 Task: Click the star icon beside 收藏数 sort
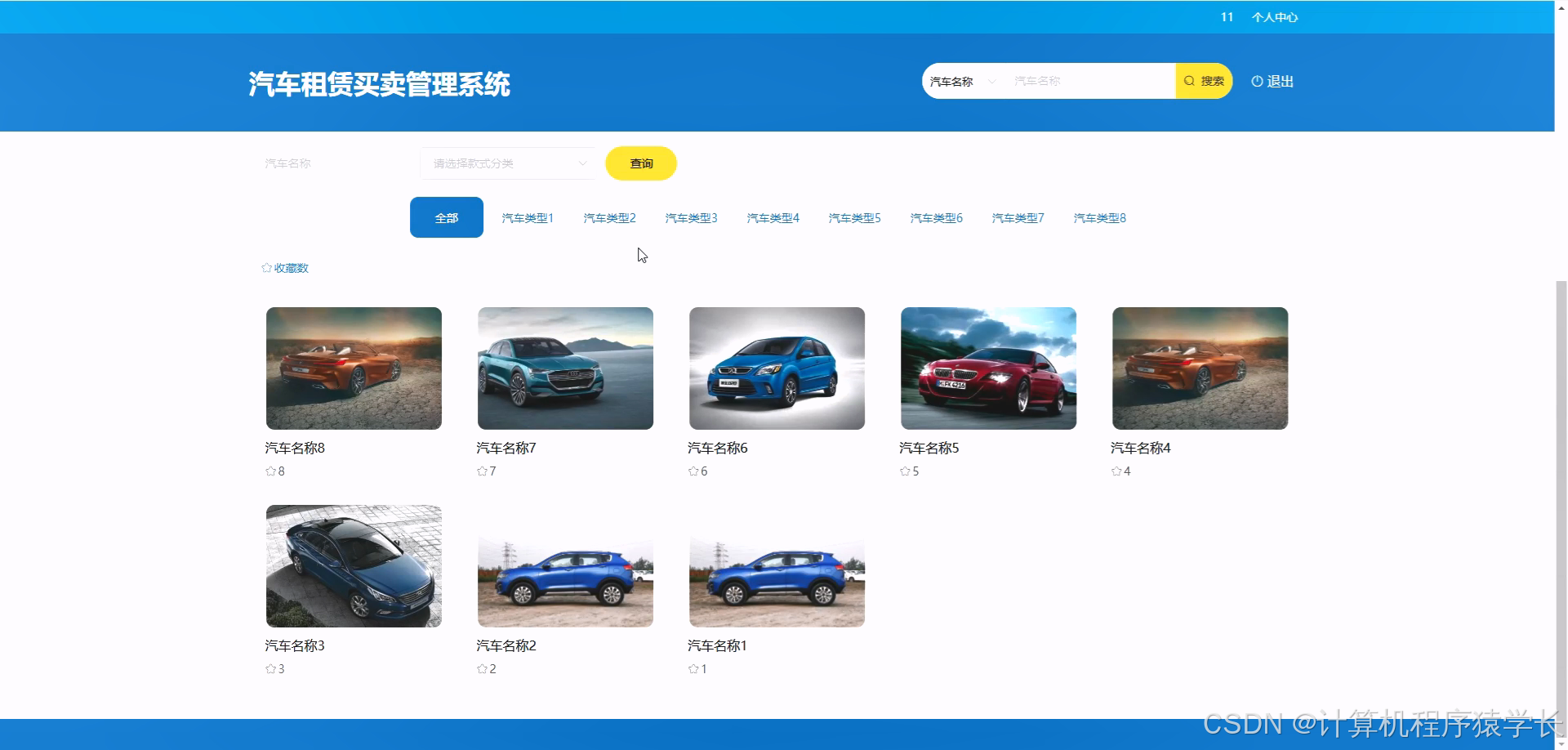[x=266, y=267]
